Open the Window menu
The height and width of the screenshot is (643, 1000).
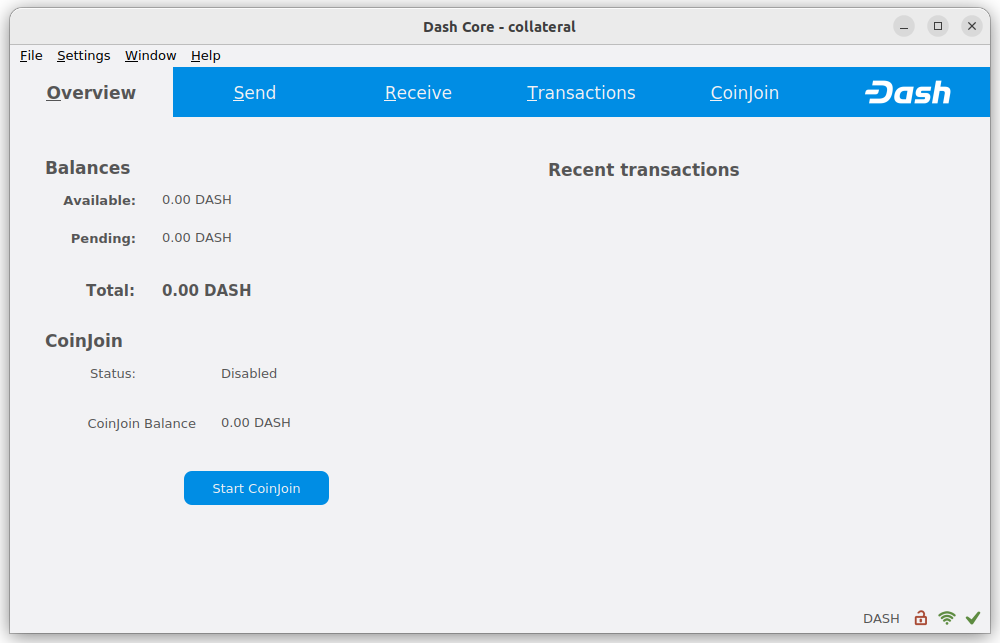pyautogui.click(x=150, y=56)
